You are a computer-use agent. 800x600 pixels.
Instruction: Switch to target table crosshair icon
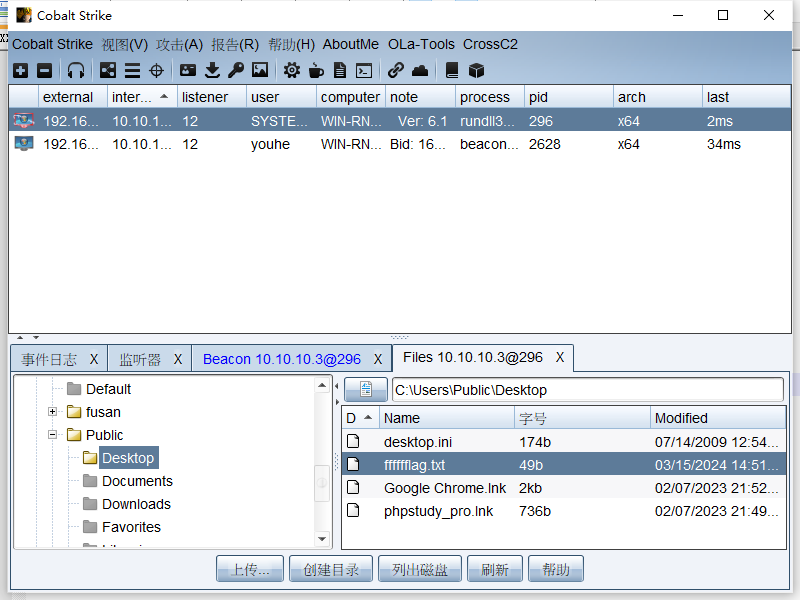click(x=156, y=70)
